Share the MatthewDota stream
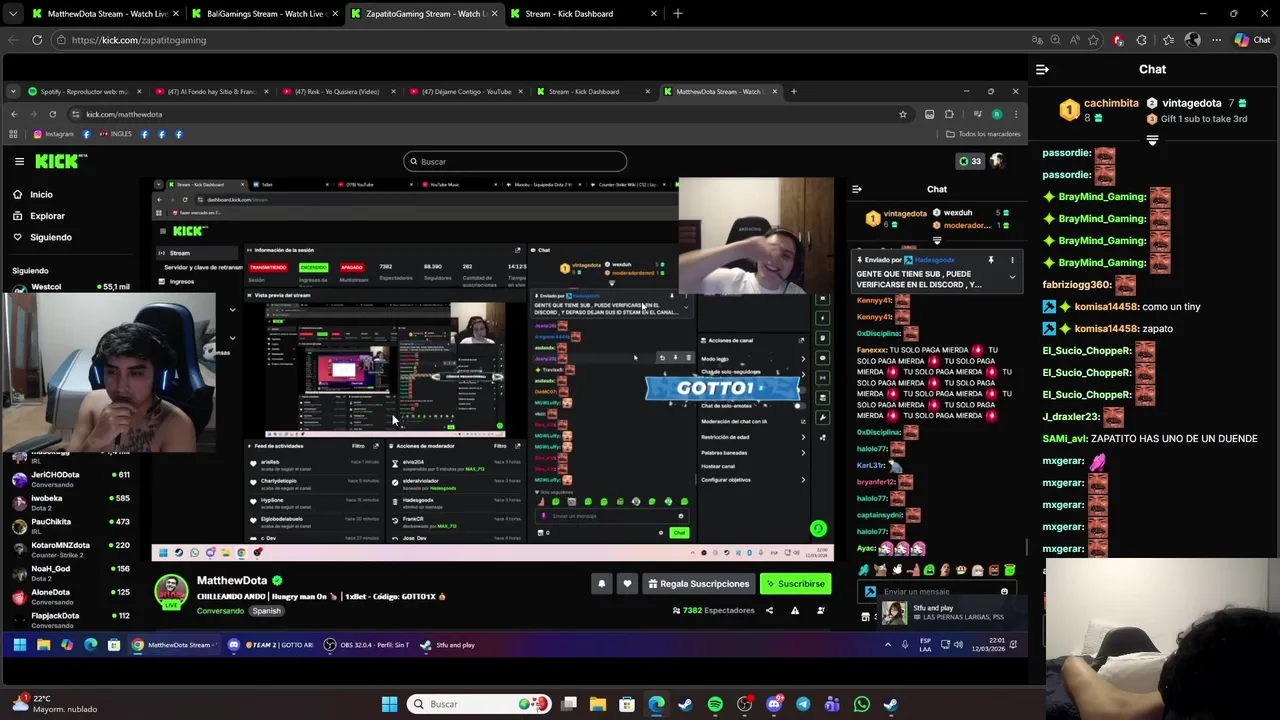The image size is (1280, 720). (x=769, y=610)
